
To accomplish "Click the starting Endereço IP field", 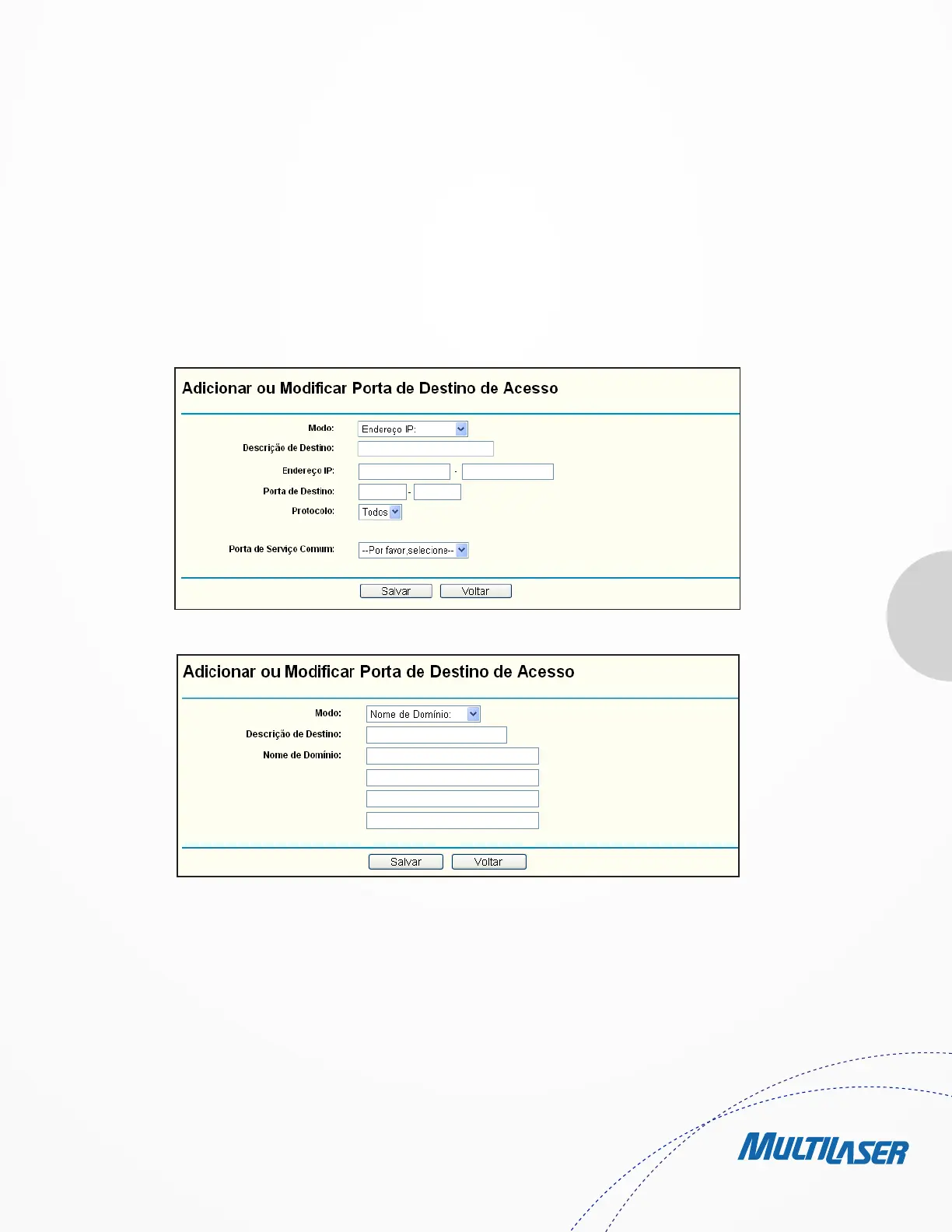I will coord(404,471).
